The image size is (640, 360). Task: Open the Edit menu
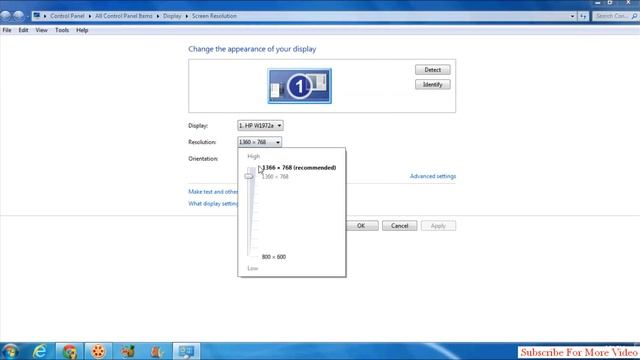click(23, 30)
